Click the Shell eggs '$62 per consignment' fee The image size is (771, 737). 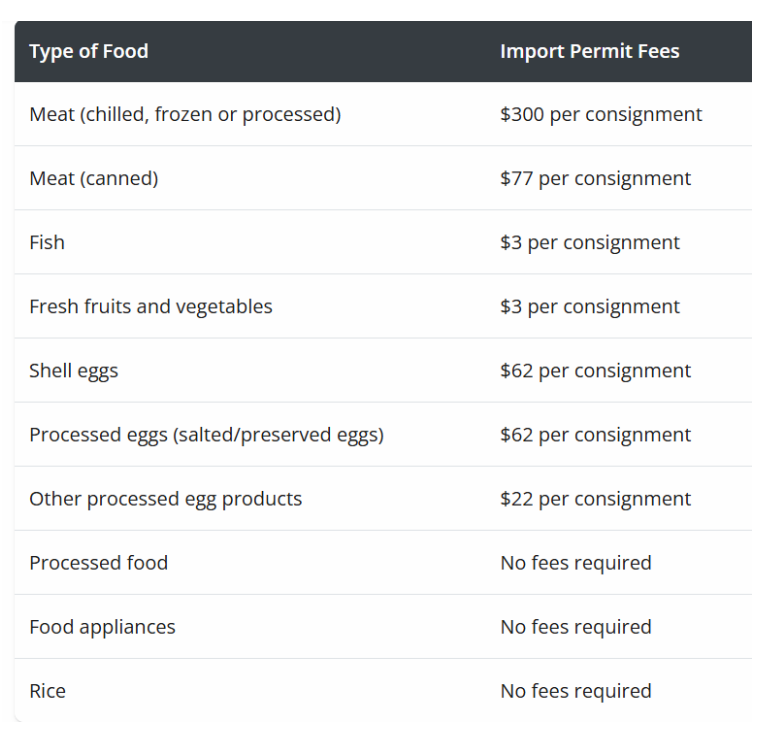coord(595,371)
